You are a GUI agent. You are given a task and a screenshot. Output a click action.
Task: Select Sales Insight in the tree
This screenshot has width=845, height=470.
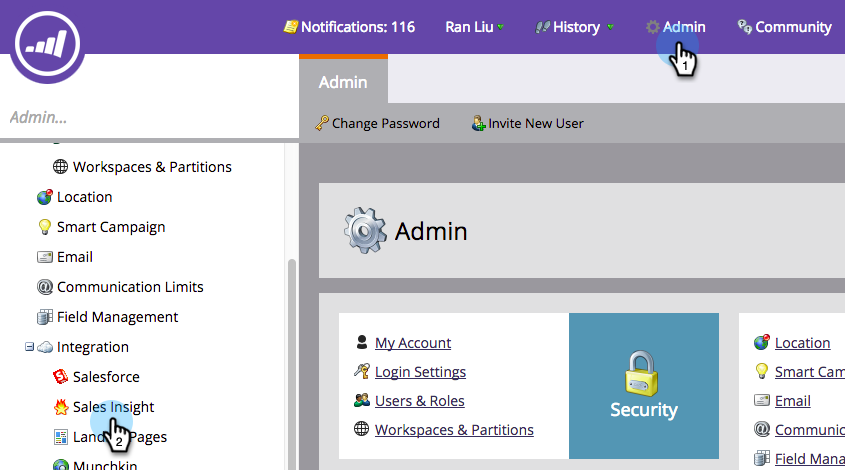coord(113,407)
